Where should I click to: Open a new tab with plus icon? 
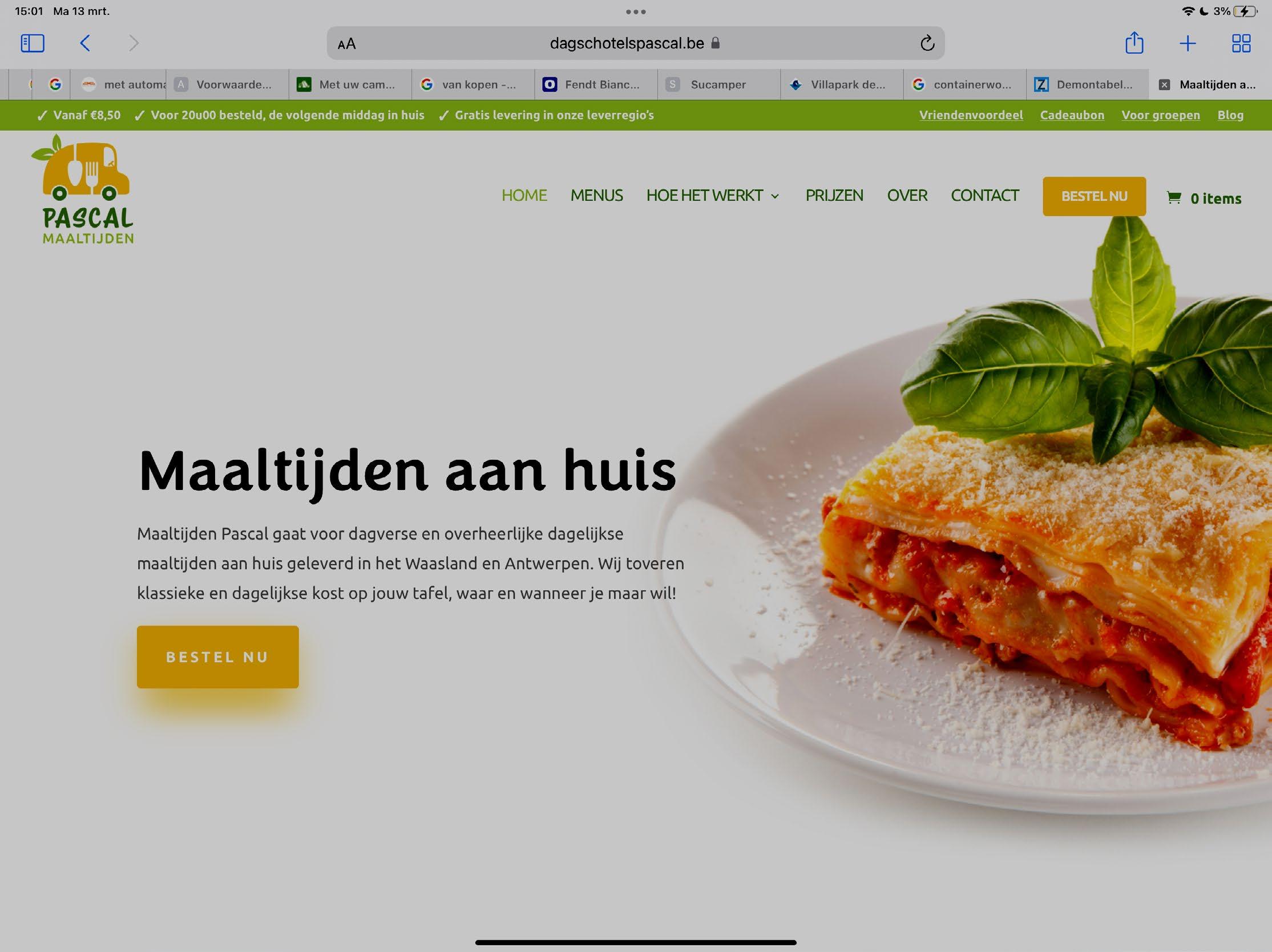(x=1188, y=43)
